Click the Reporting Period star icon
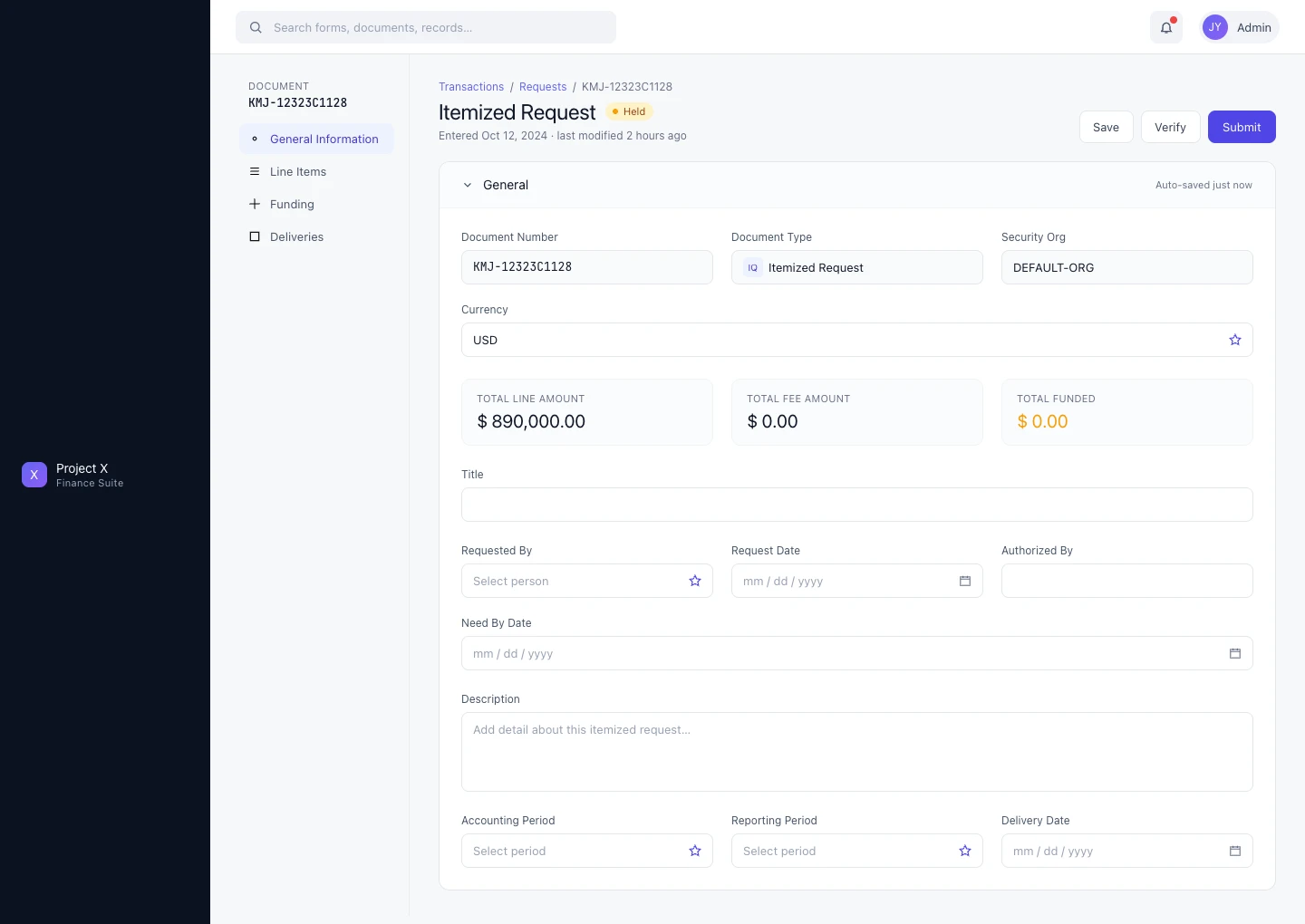This screenshot has height=924, width=1305. 965,851
